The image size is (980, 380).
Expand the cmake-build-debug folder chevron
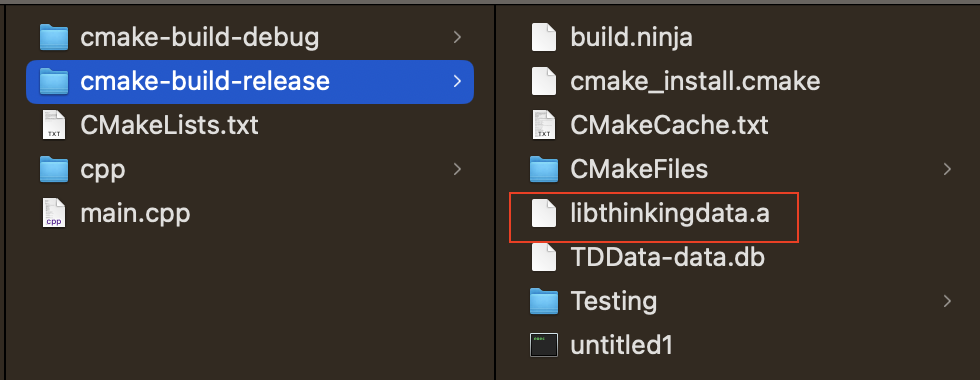coord(458,38)
